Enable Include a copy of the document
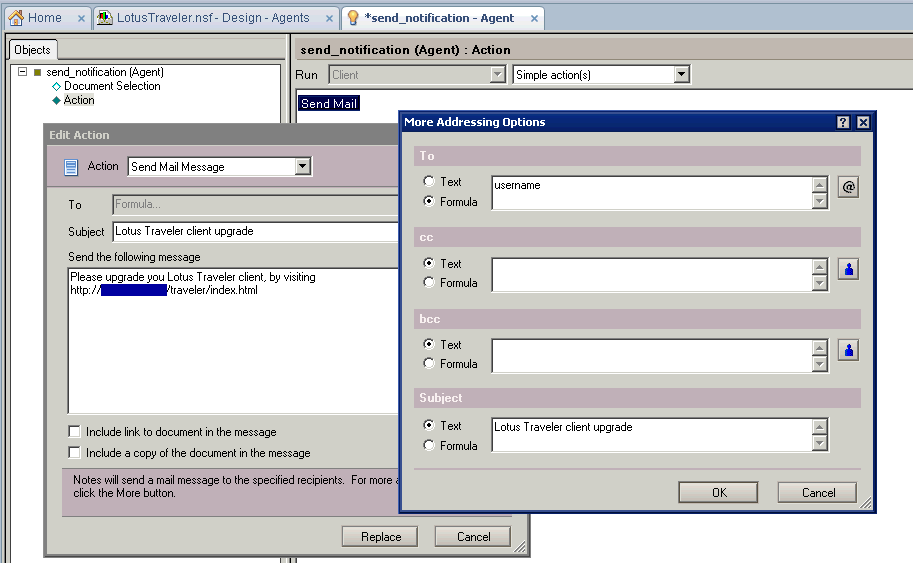The width and height of the screenshot is (913, 563). [75, 452]
